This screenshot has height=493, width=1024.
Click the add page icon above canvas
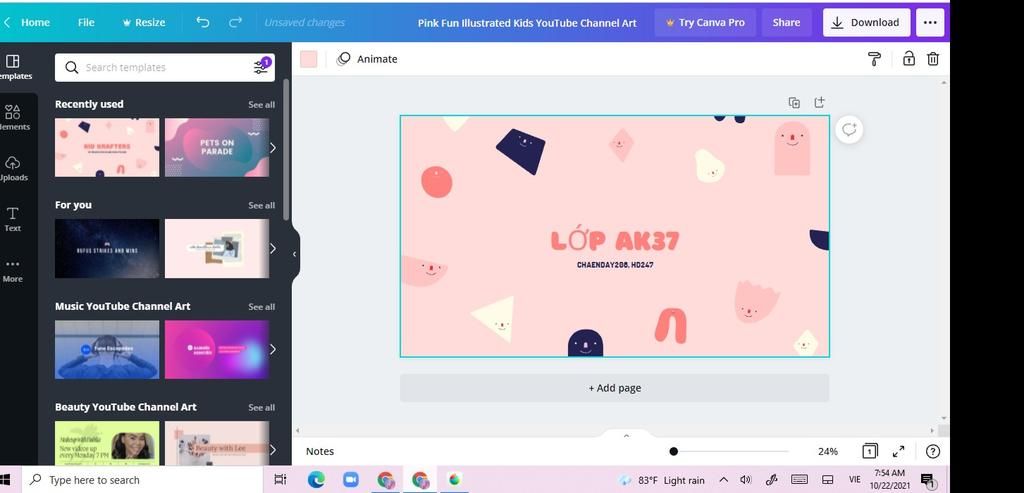[x=819, y=103]
